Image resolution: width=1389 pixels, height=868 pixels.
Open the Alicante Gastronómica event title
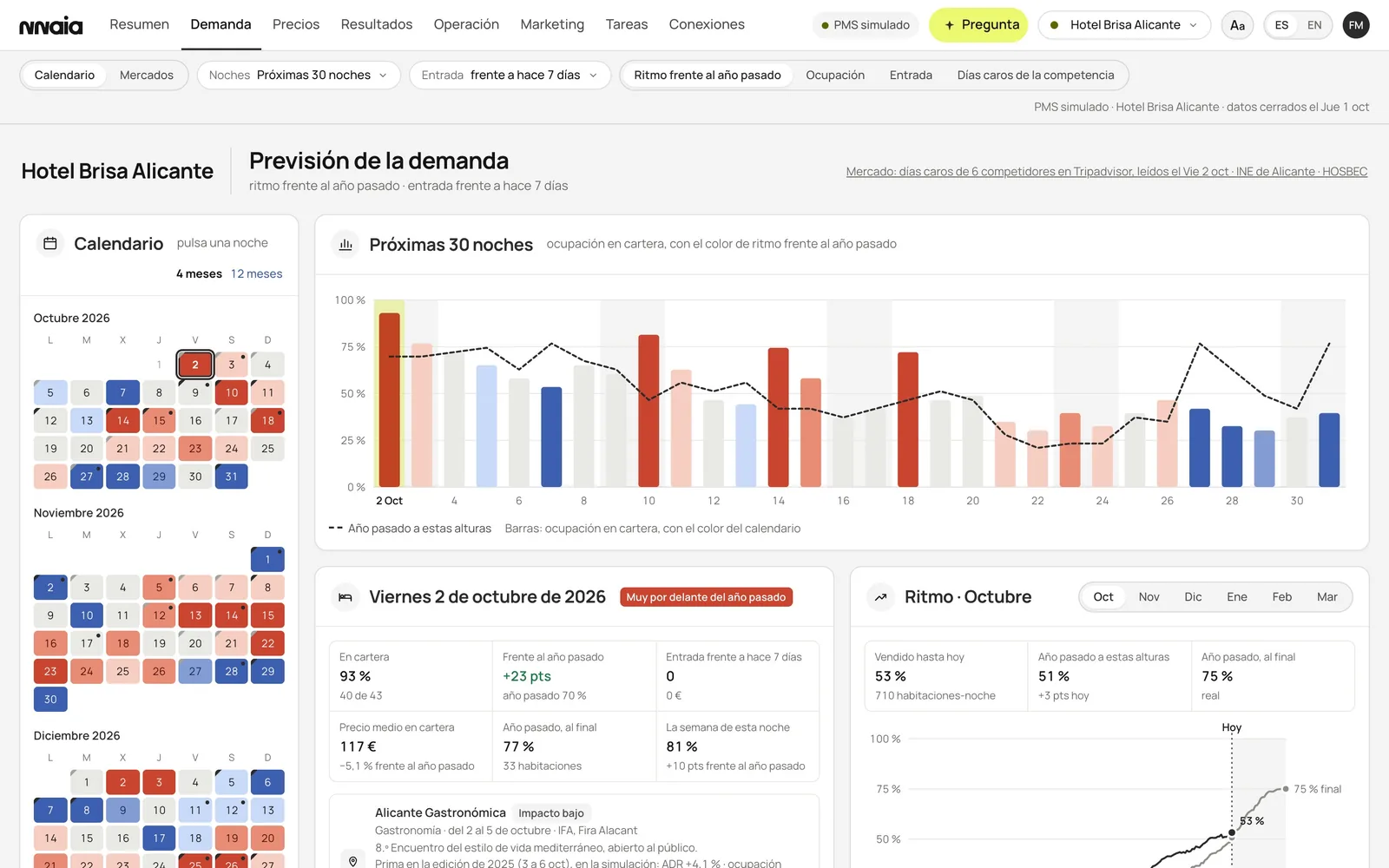point(440,812)
